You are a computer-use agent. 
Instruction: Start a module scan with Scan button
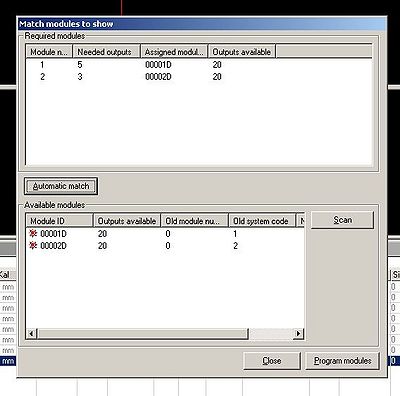[x=342, y=220]
